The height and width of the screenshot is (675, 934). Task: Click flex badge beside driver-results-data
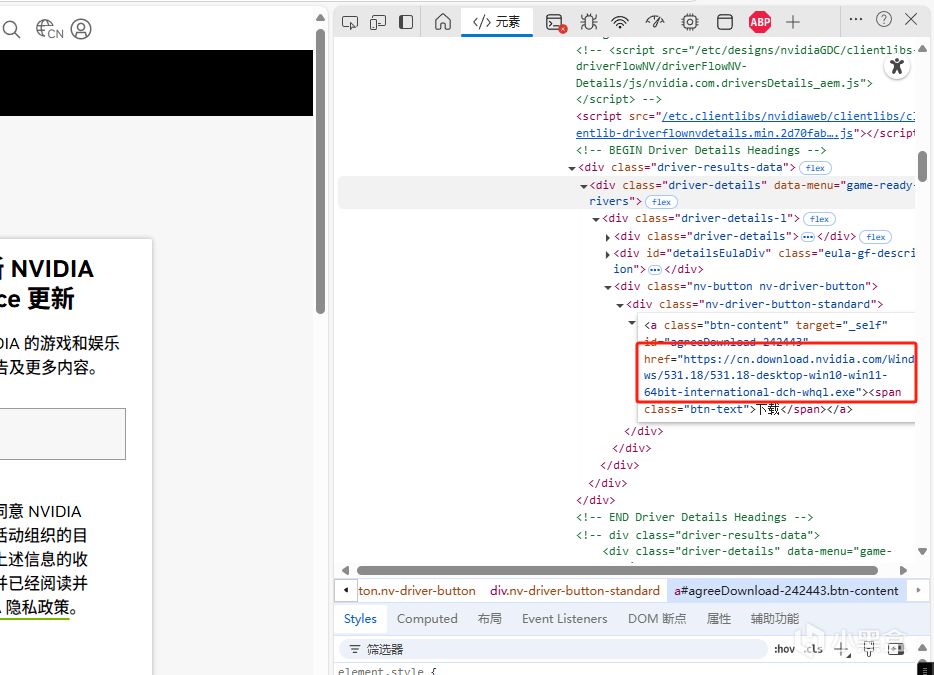pos(815,168)
